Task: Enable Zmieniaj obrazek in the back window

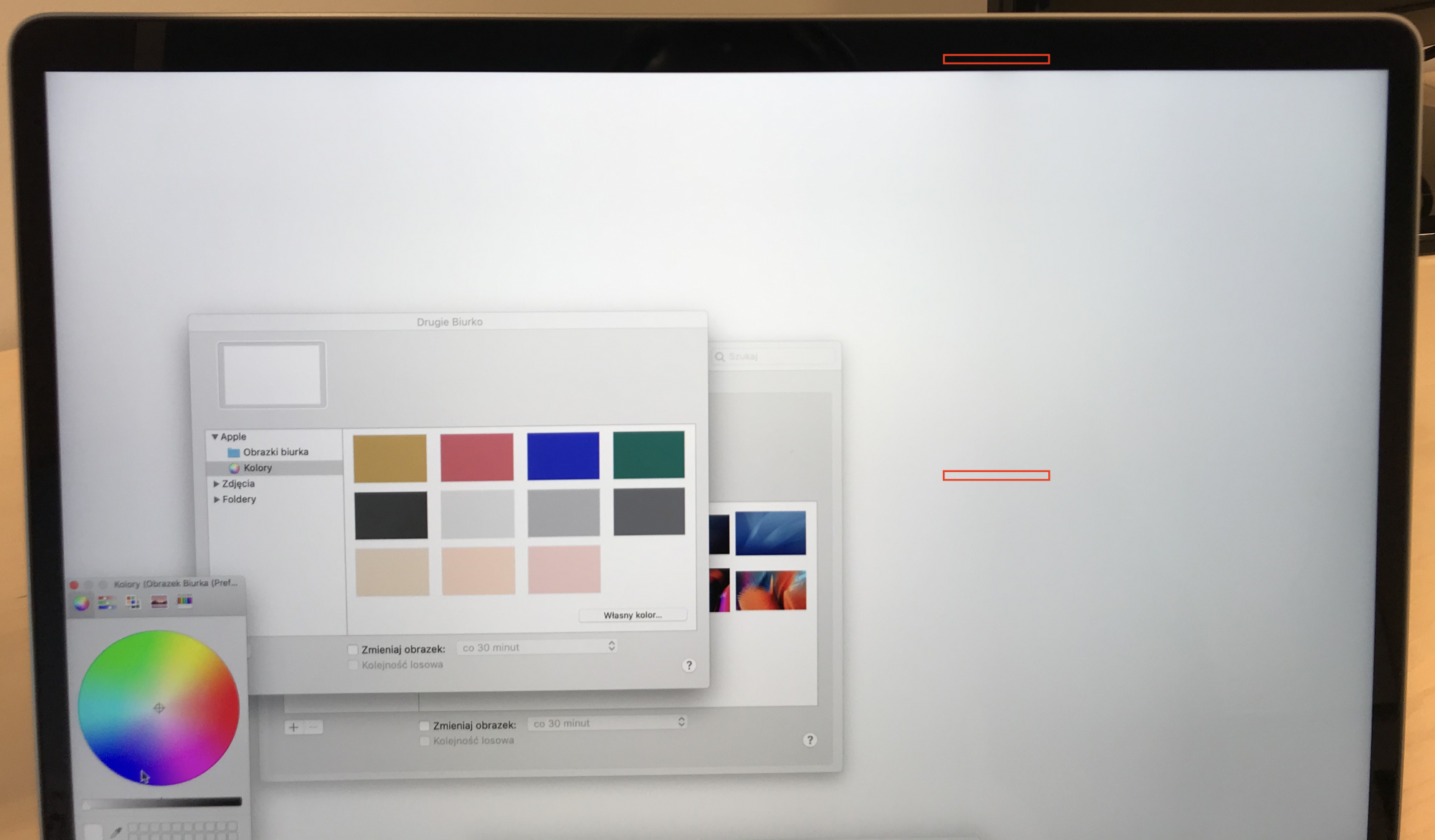Action: [424, 725]
